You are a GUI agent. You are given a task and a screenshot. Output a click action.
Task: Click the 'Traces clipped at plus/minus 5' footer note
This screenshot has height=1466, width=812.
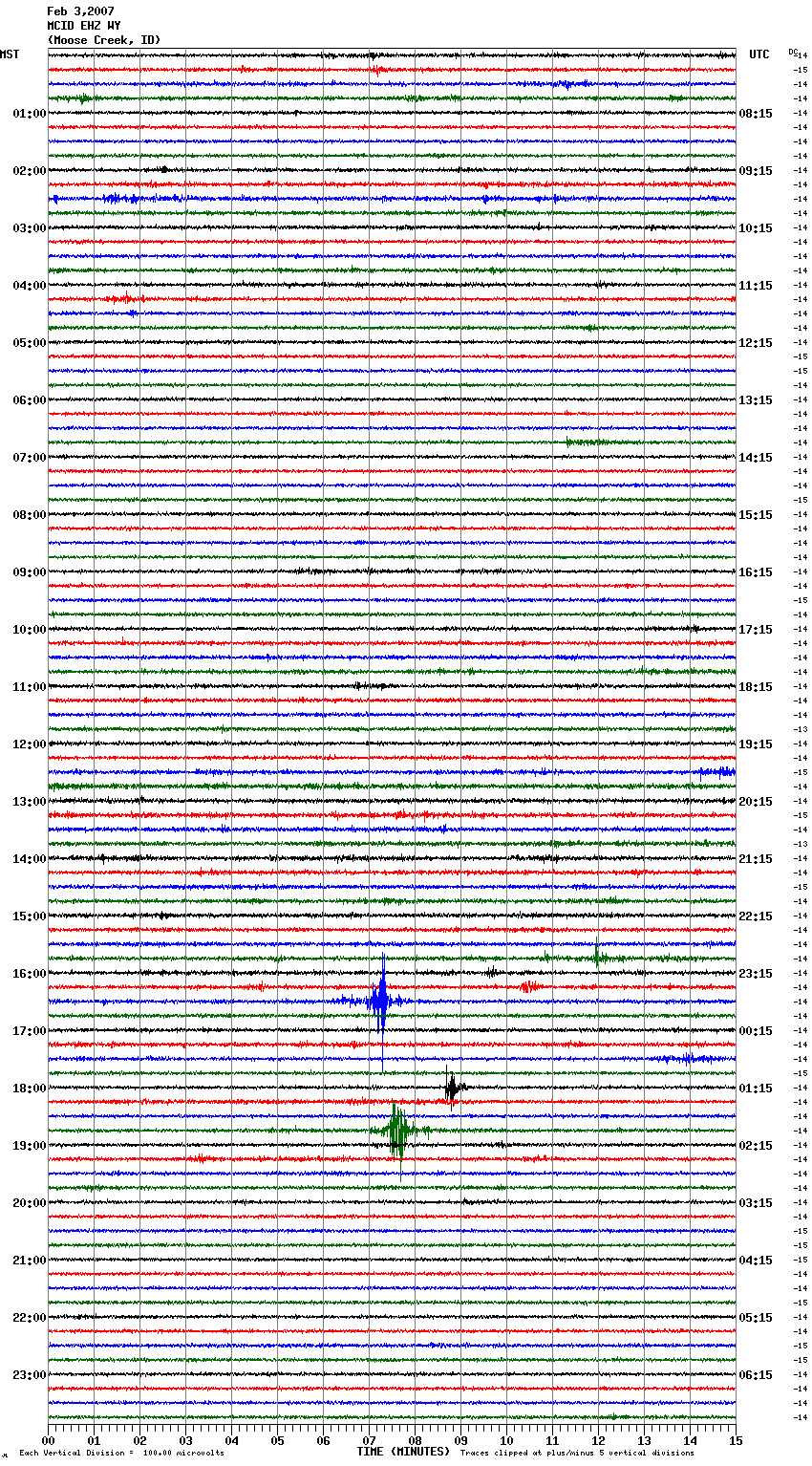coord(577,1454)
